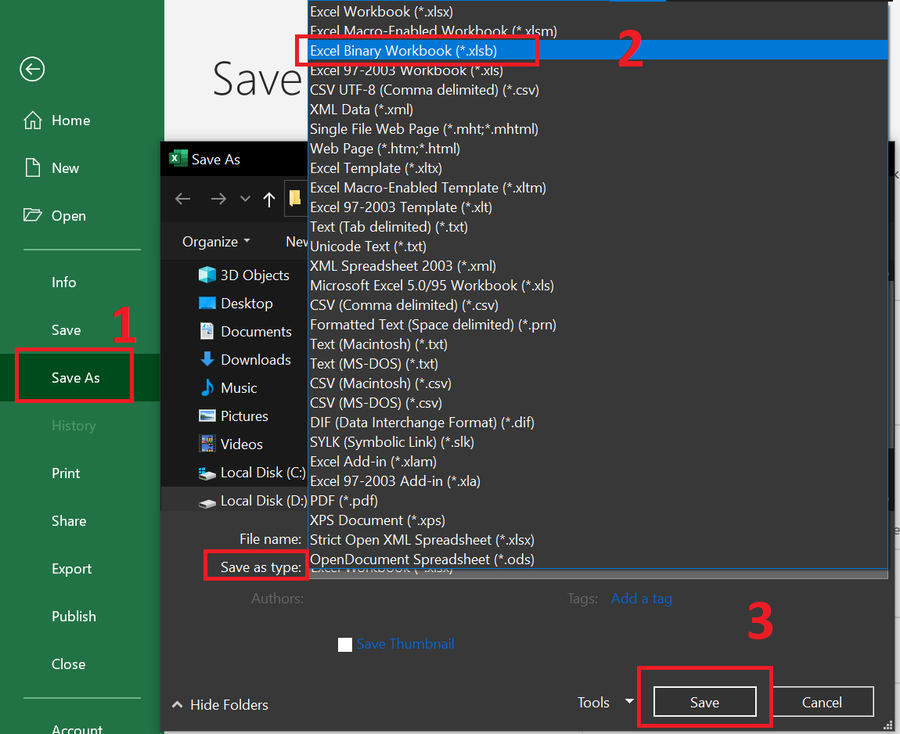Choose XPS Document (*.xps) type
Image resolution: width=900 pixels, height=734 pixels.
598,520
